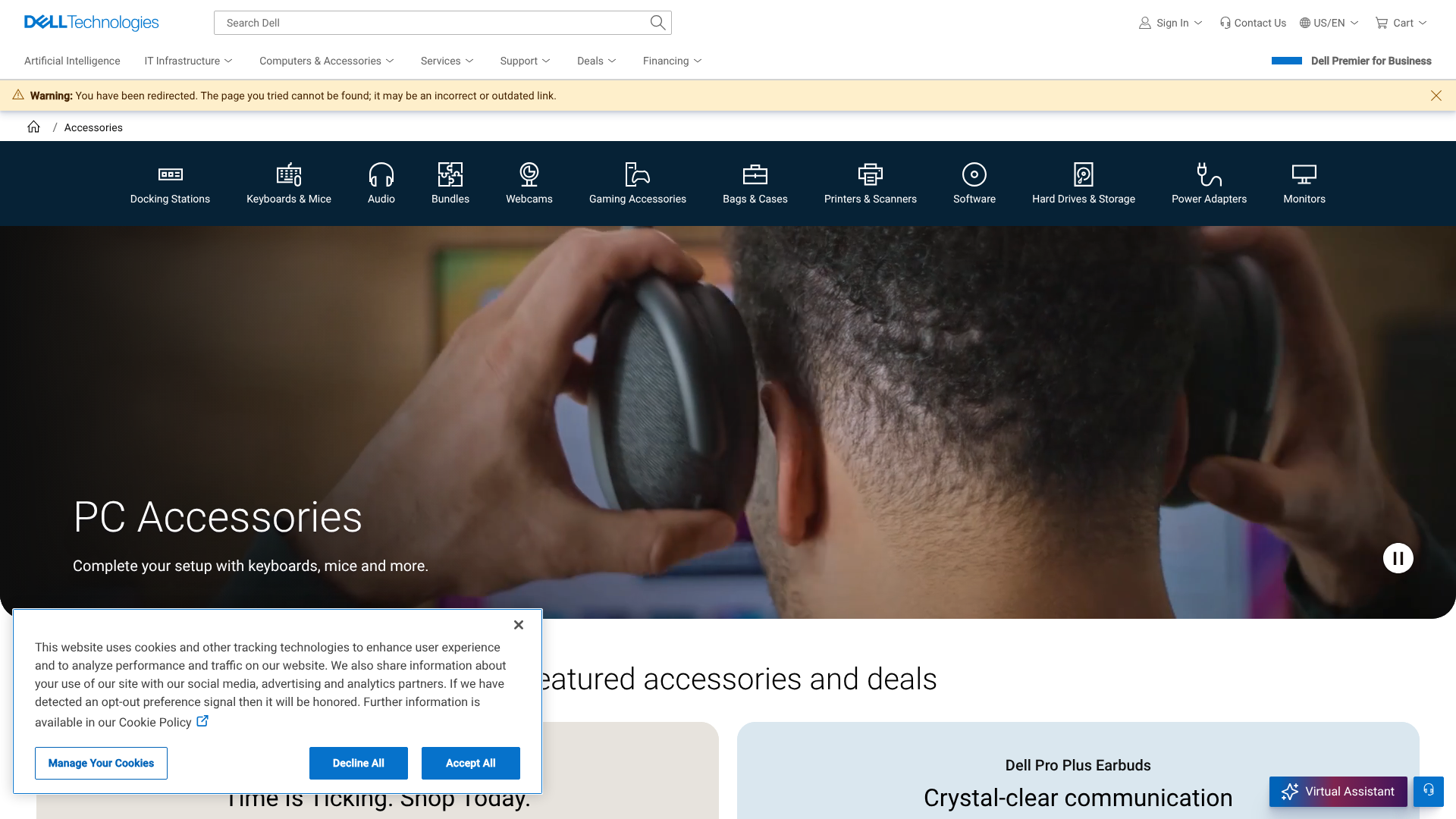The height and width of the screenshot is (819, 1456).
Task: Open the headset support chat icon
Action: (x=1429, y=791)
